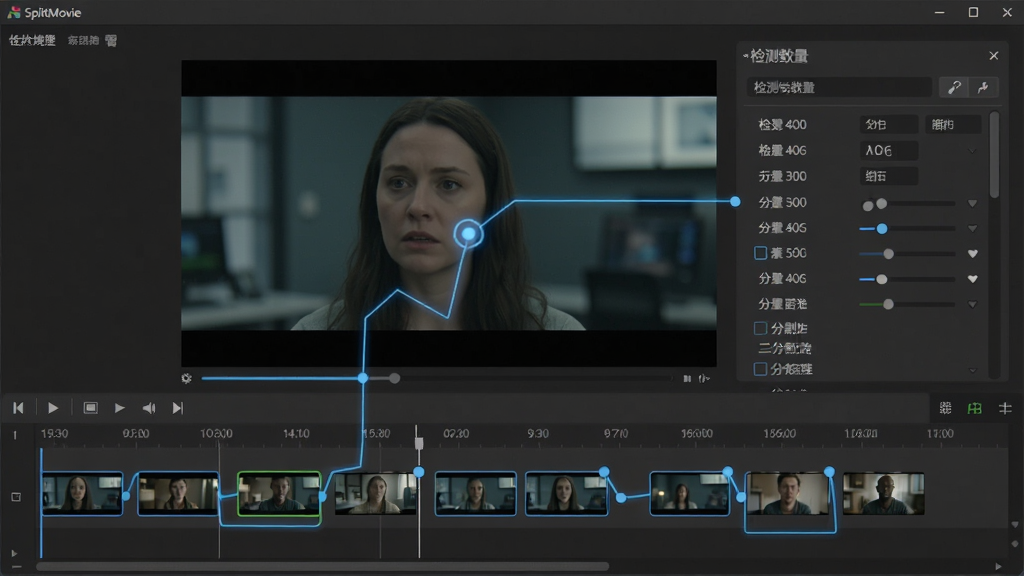Click the playhead handle on the timeline ruler
This screenshot has height=576, width=1024.
419,443
